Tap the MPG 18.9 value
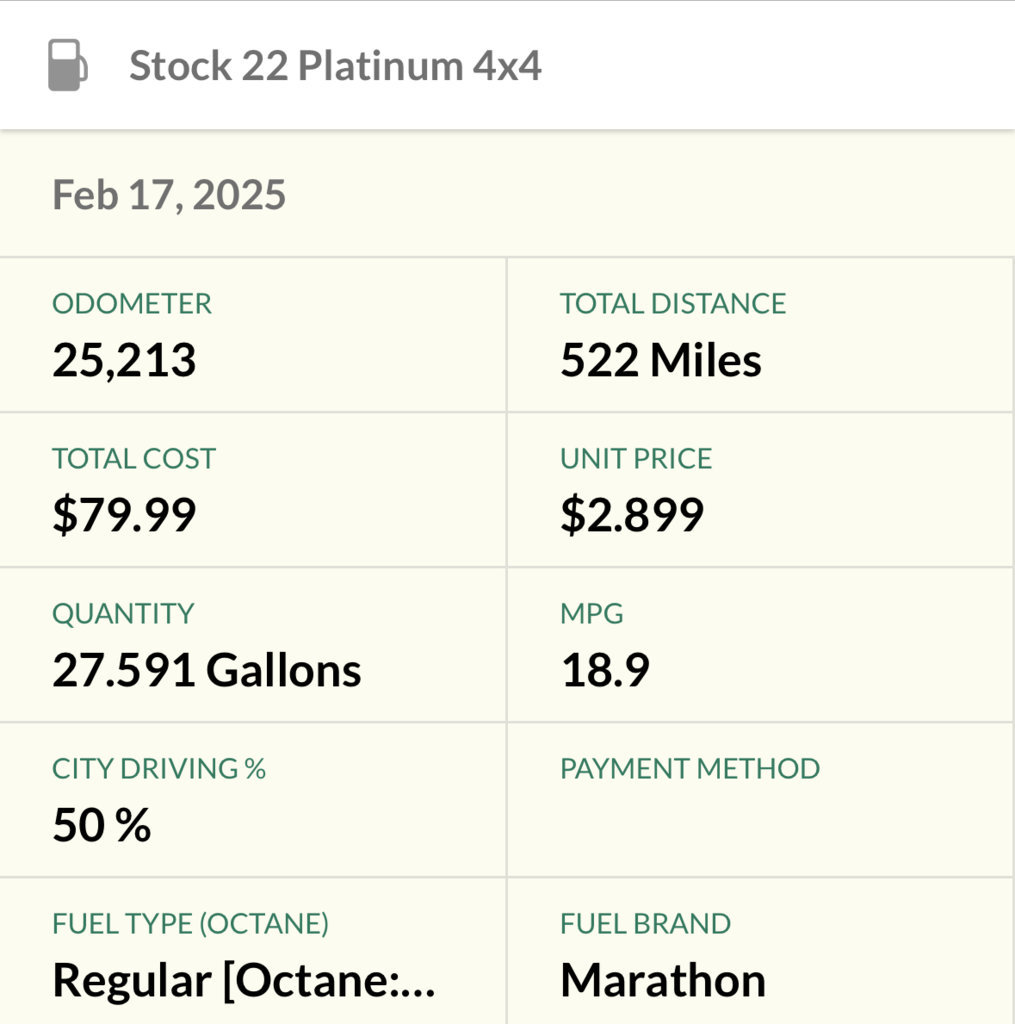Image resolution: width=1015 pixels, height=1024 pixels. point(605,670)
